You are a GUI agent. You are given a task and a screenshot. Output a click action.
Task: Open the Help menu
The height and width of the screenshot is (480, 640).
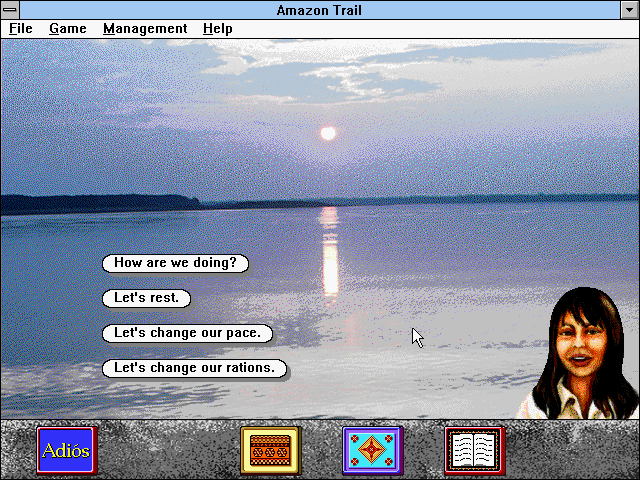(218, 29)
